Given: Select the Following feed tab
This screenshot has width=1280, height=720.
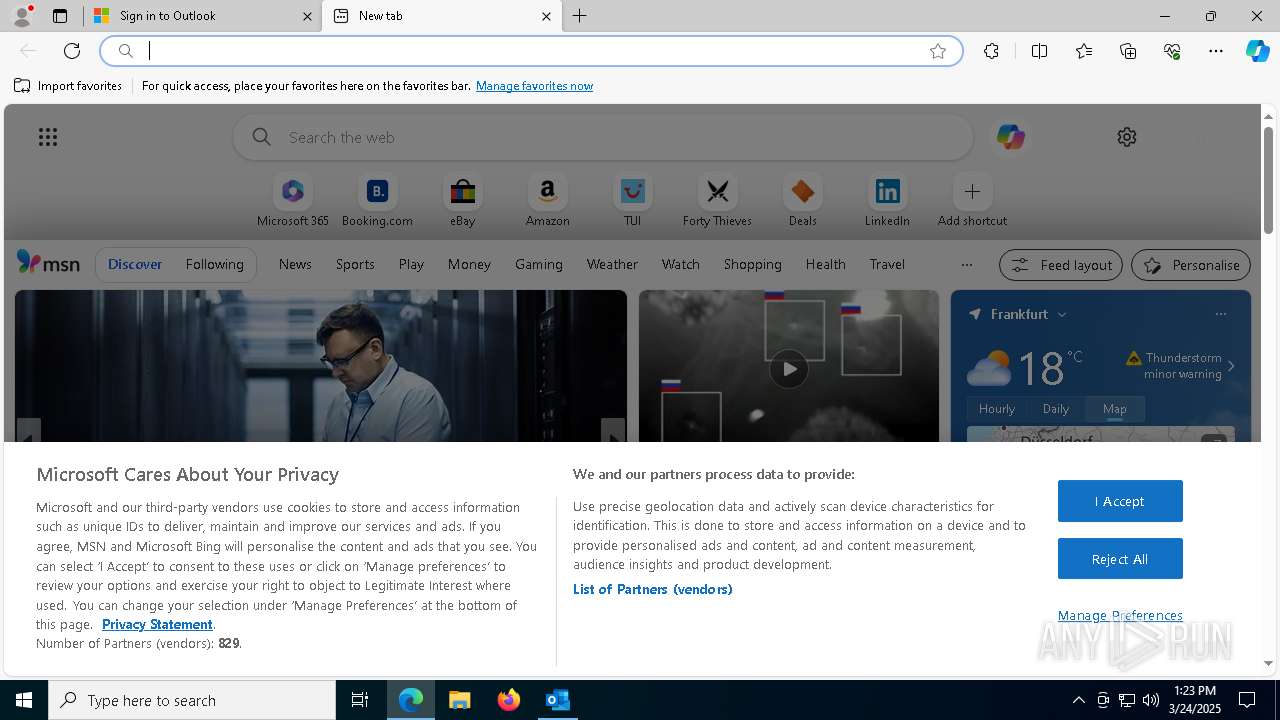Looking at the screenshot, I should [214, 264].
